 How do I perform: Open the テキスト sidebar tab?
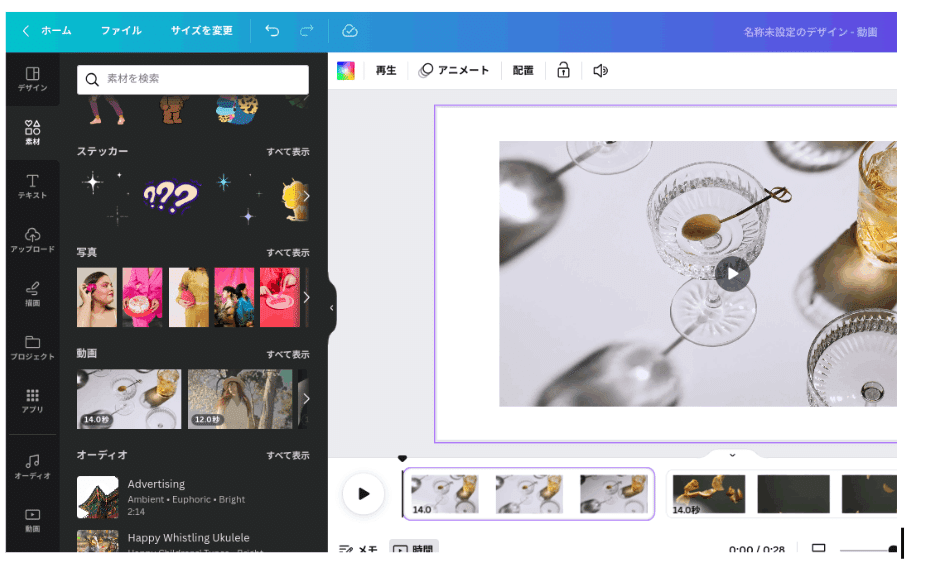point(33,187)
